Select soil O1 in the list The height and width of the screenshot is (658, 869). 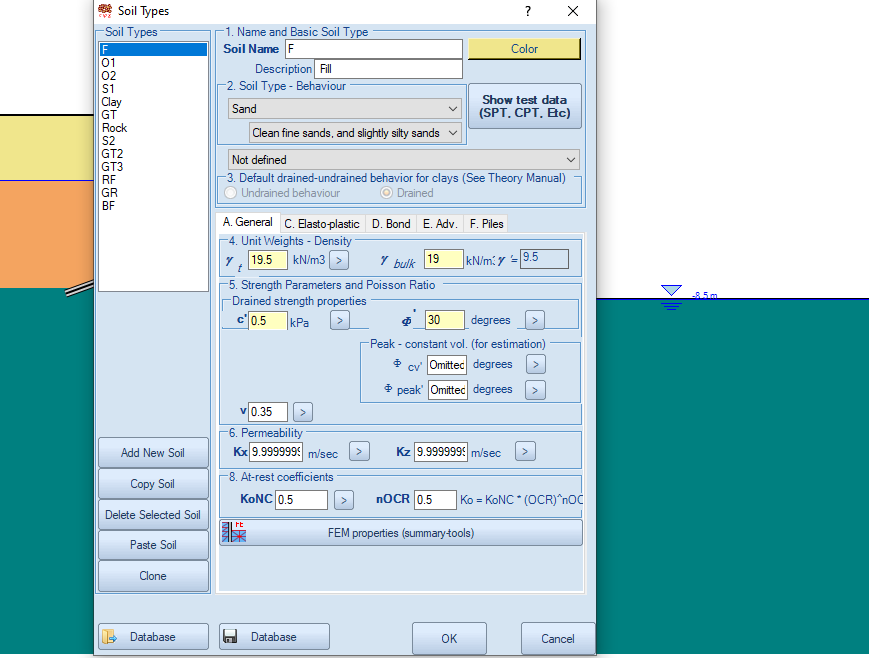[x=153, y=63]
